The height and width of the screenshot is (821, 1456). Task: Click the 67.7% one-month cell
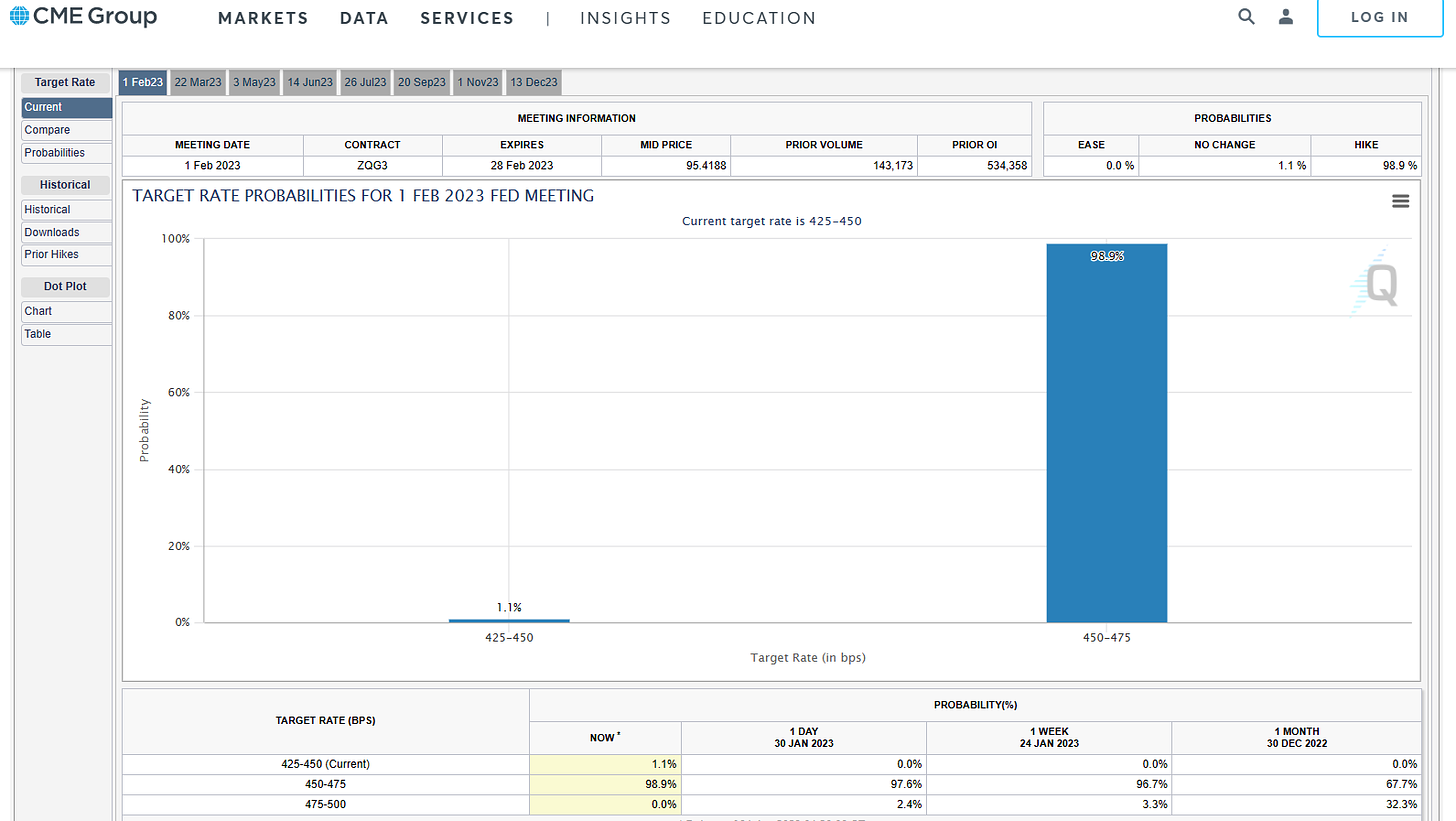coord(1296,784)
